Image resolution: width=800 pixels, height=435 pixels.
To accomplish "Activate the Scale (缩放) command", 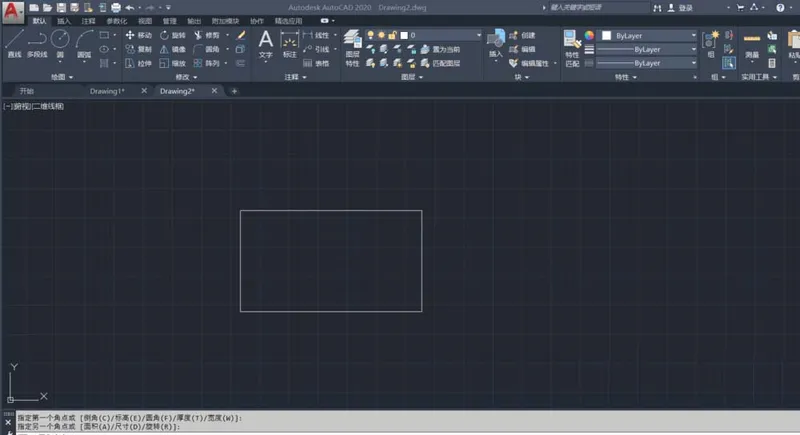I will 172,63.
